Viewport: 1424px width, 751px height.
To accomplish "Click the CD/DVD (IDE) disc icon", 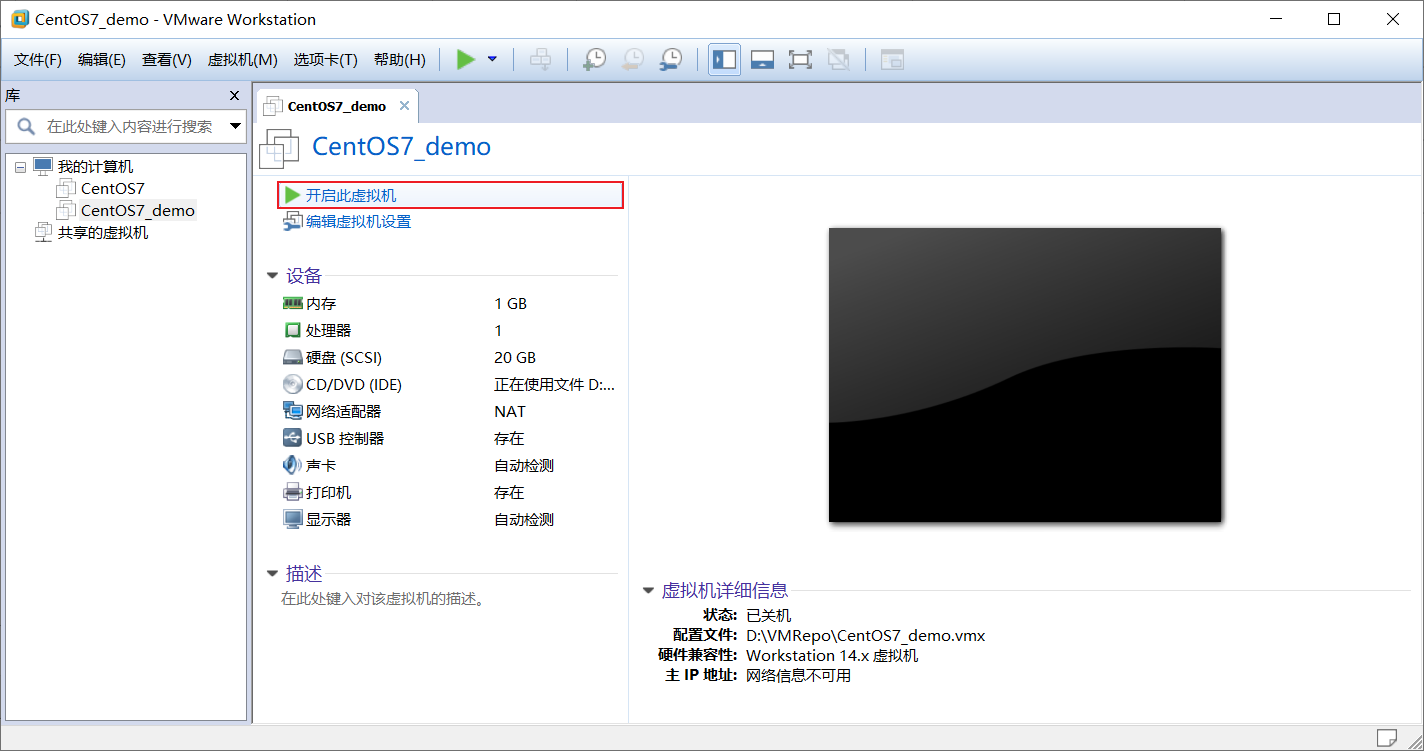I will point(293,384).
